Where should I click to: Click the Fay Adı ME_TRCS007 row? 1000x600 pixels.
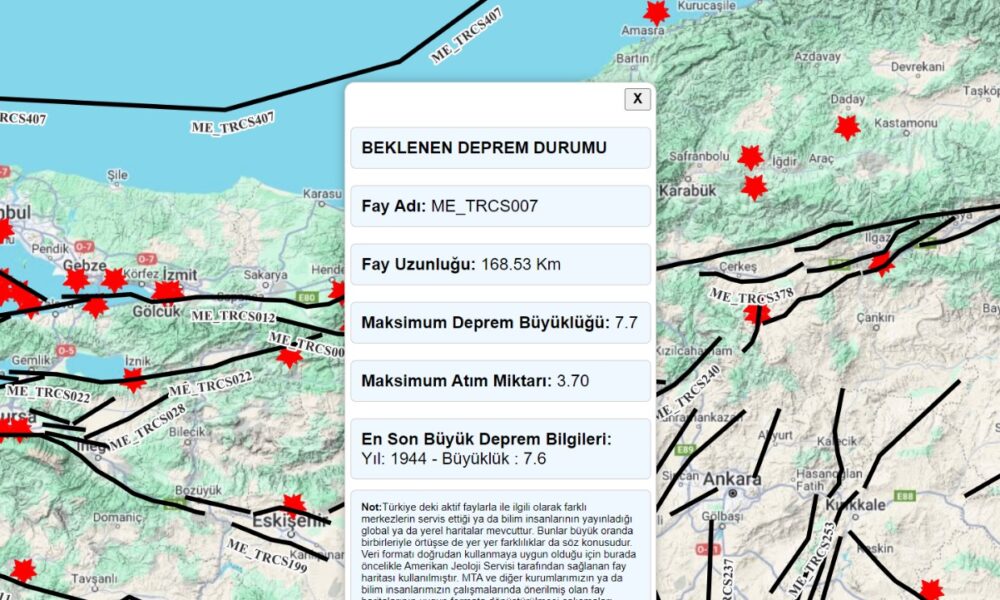(500, 206)
